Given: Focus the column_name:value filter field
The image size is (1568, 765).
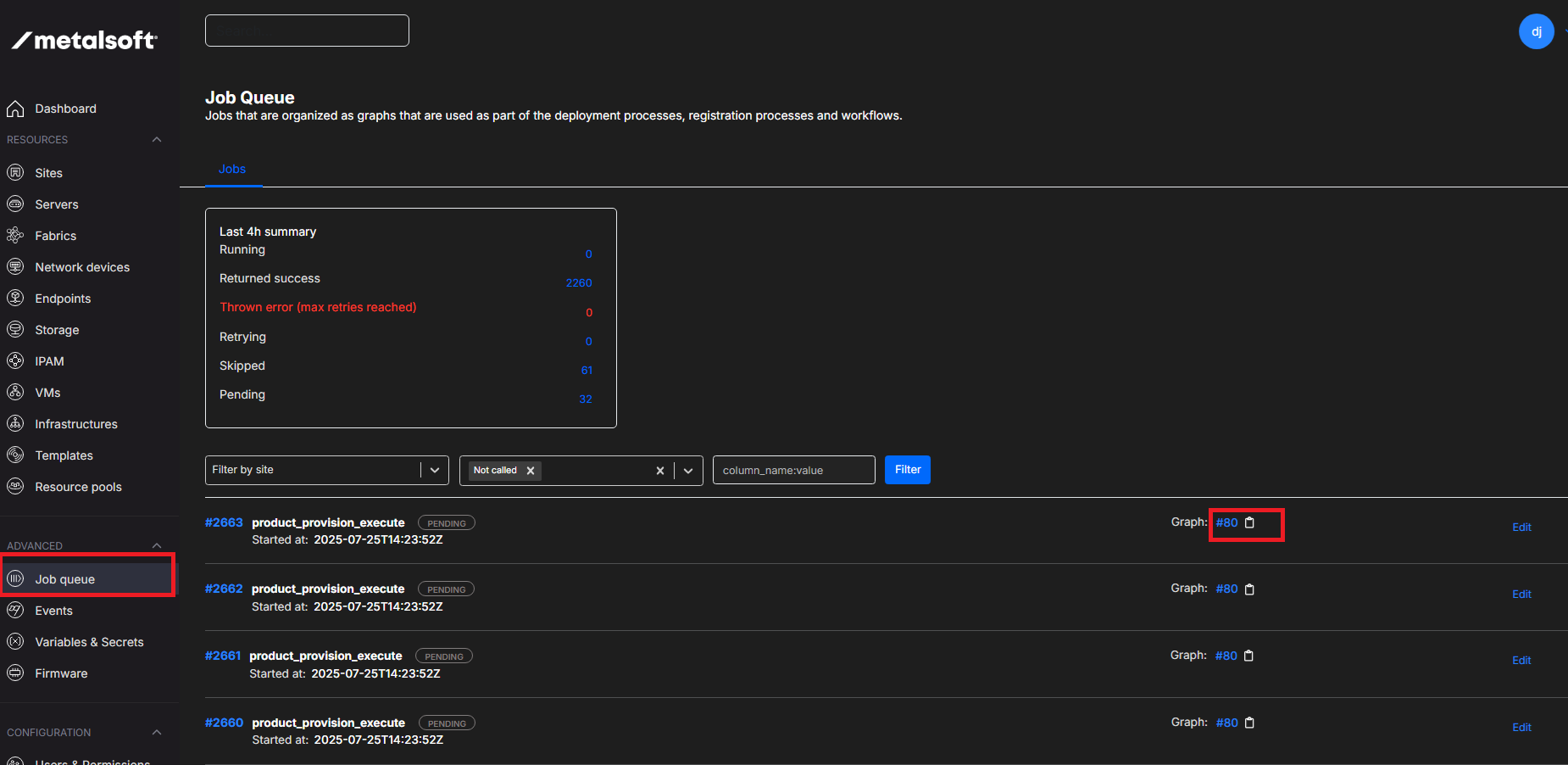Looking at the screenshot, I should (x=793, y=471).
